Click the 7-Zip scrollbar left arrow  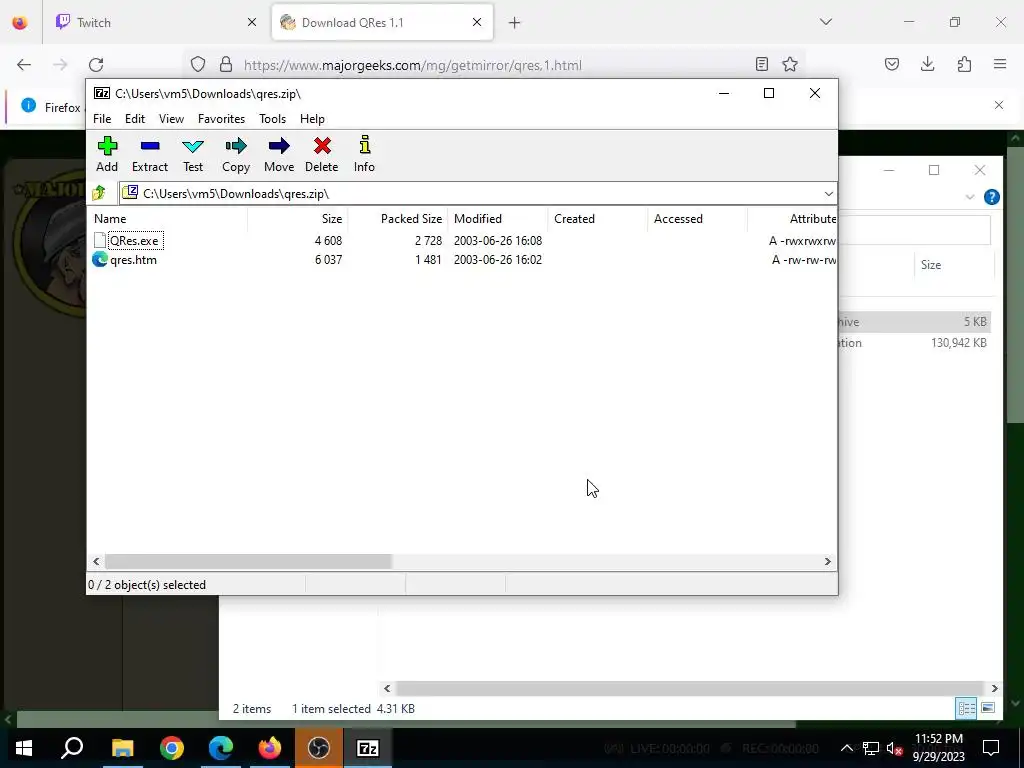tap(96, 562)
